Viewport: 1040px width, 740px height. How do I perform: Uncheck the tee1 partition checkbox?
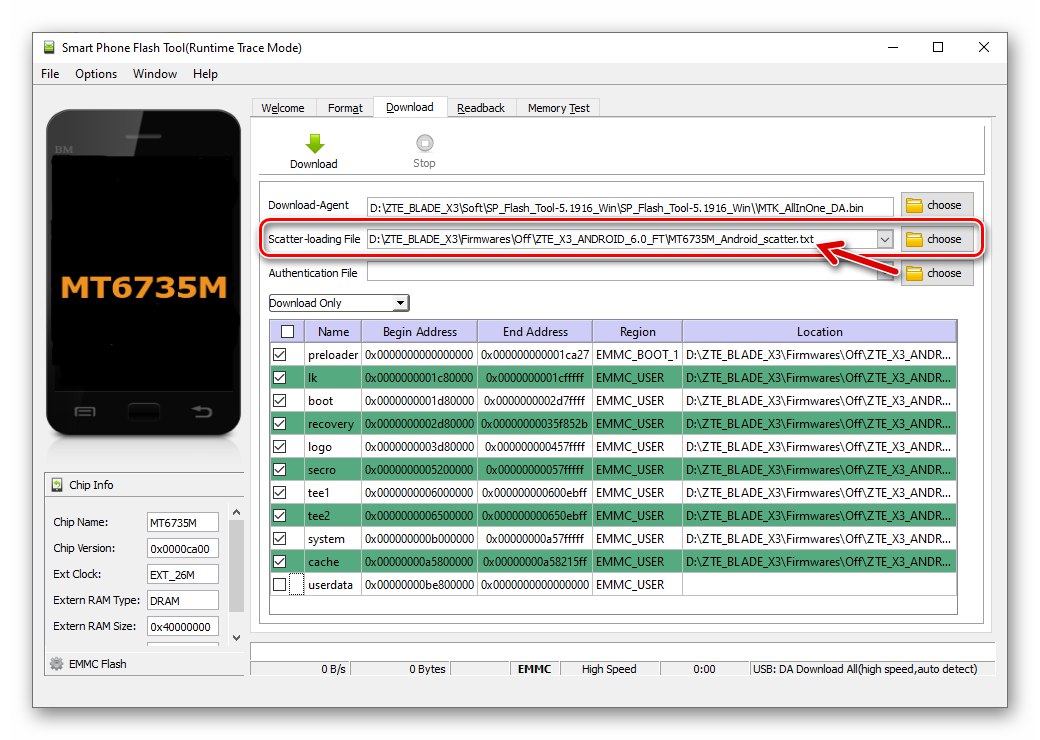pos(280,493)
